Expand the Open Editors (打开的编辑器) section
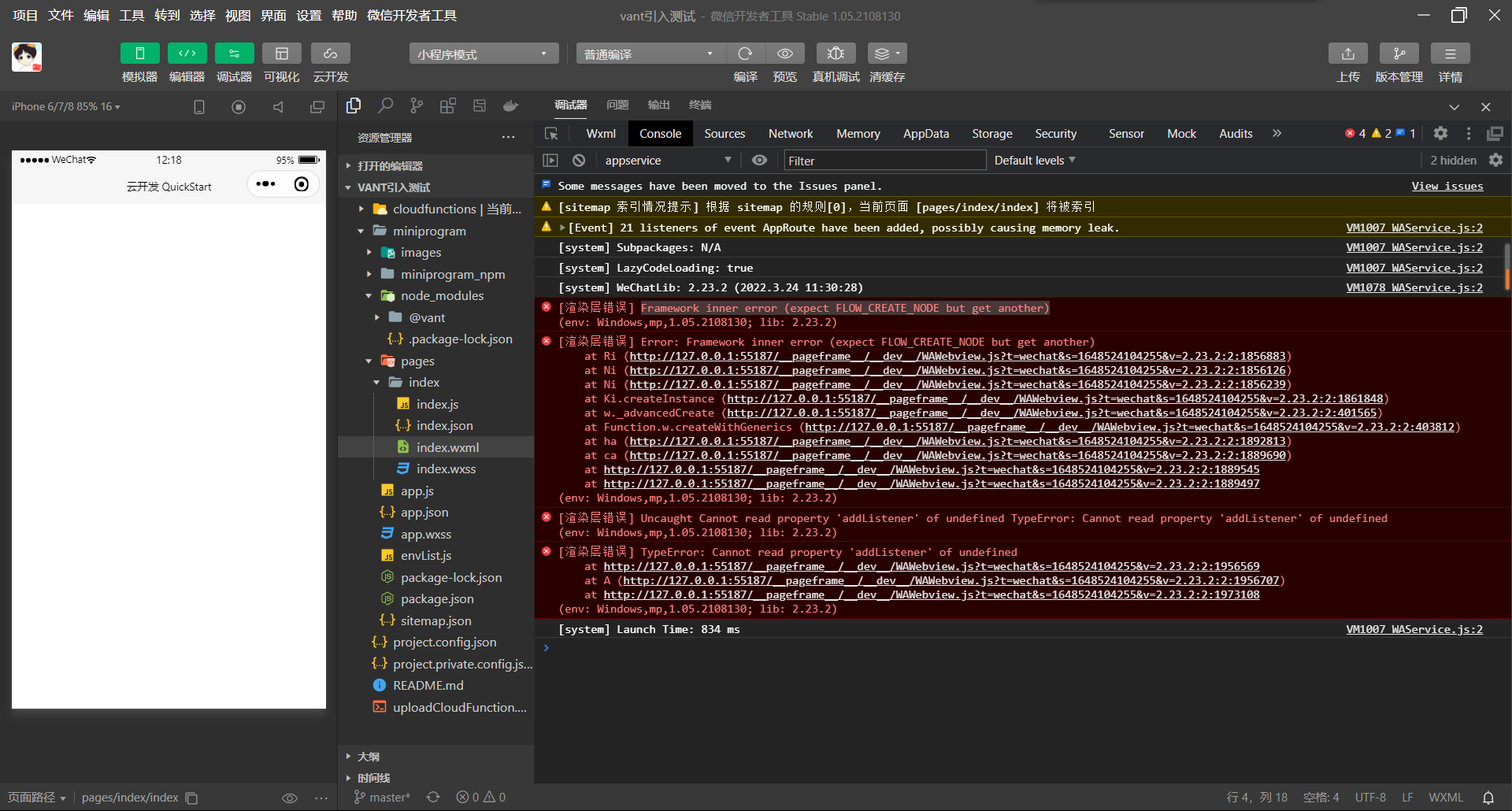Image resolution: width=1512 pixels, height=811 pixels. click(x=436, y=166)
